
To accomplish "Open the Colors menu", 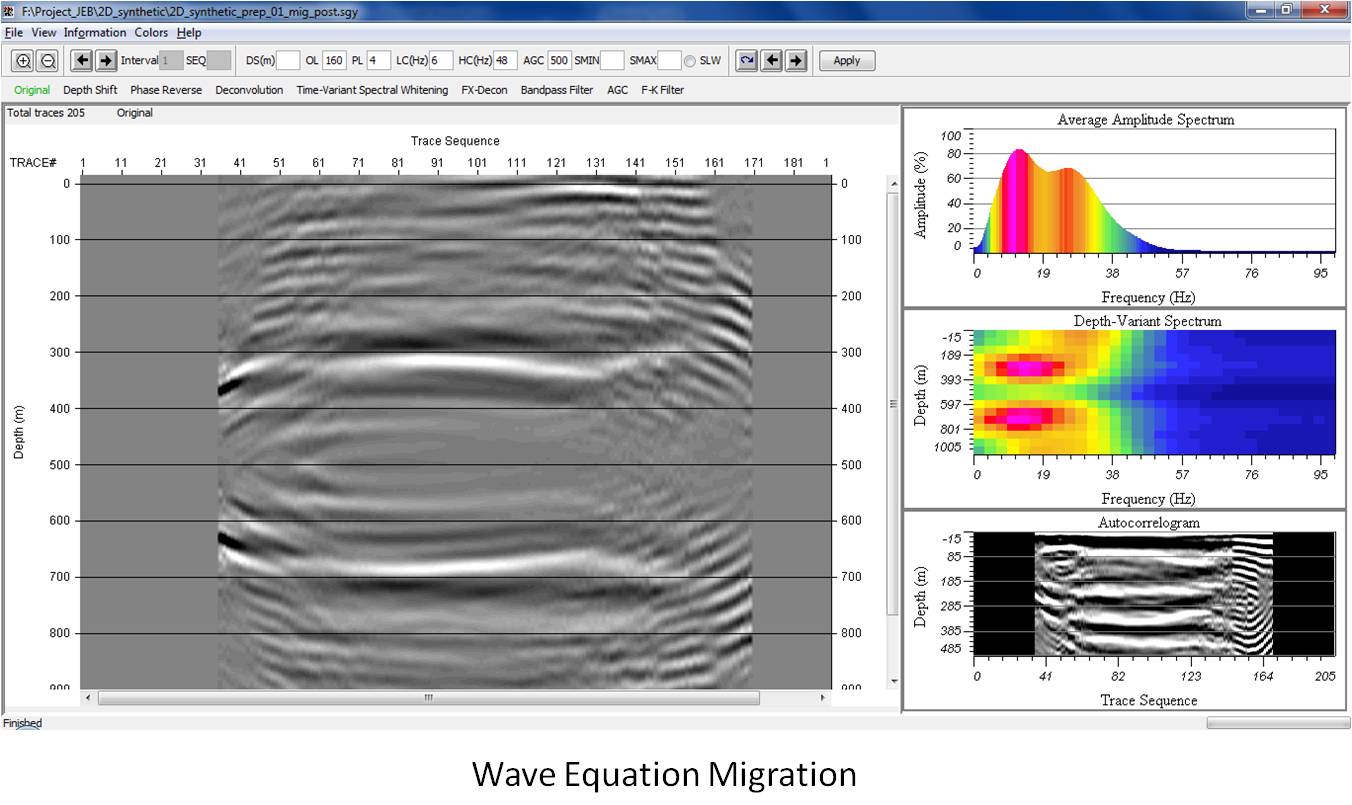I will point(152,33).
